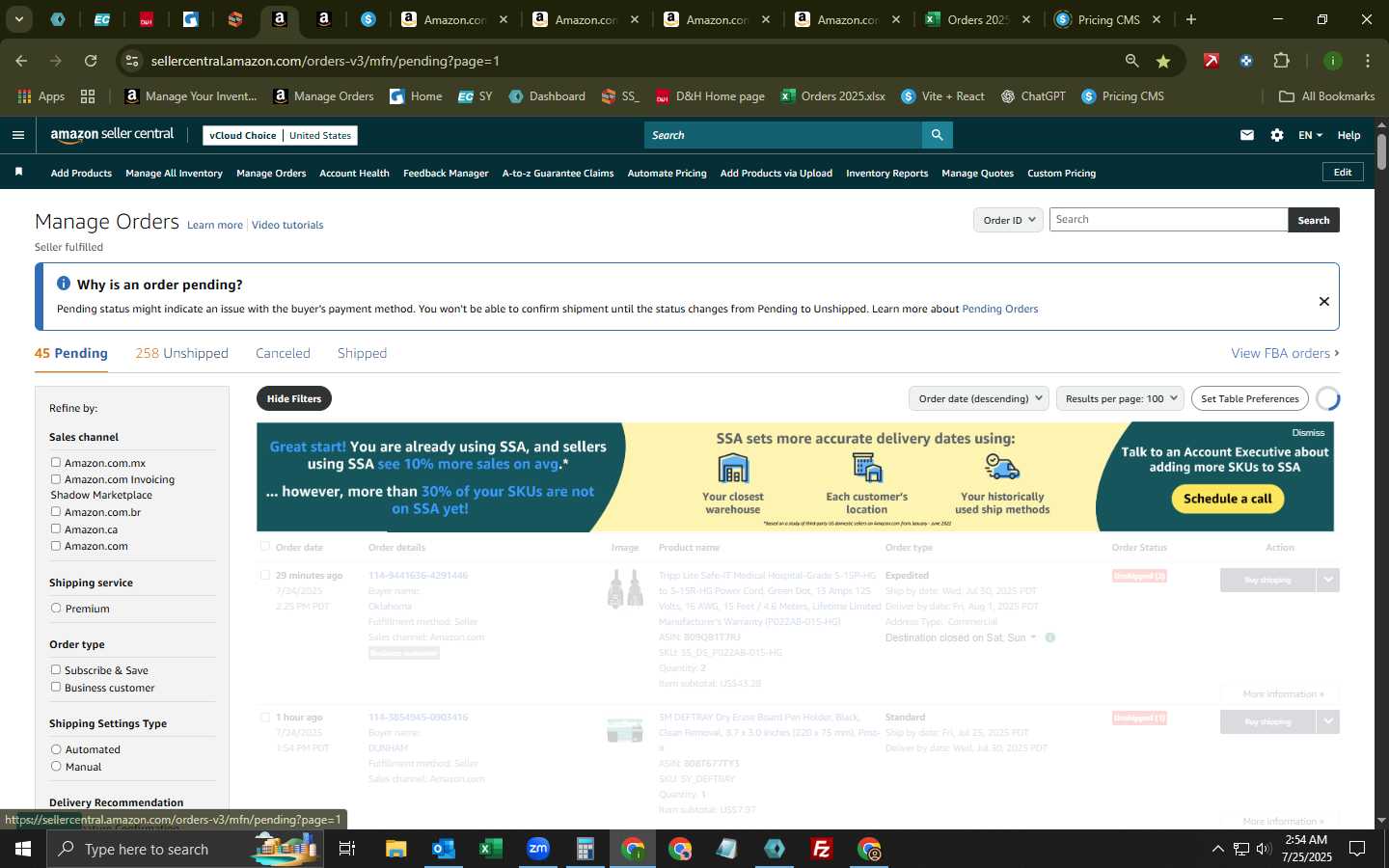
Task: Open Chrome profile avatar icon
Action: click(1333, 61)
